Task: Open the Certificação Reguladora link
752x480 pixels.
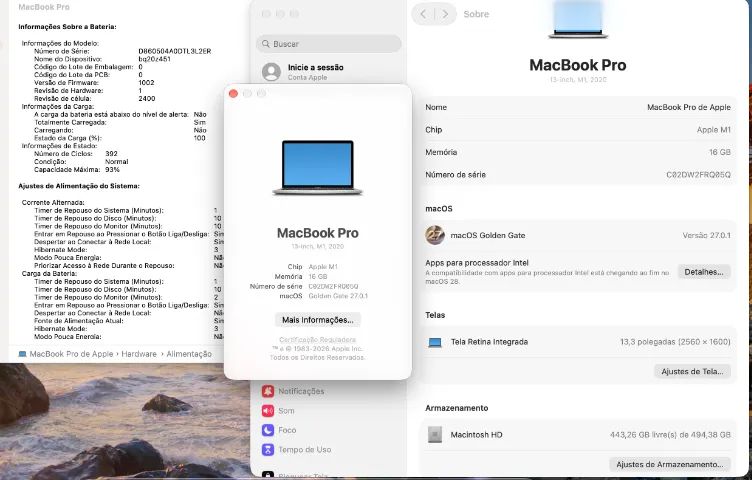Action: (317, 340)
